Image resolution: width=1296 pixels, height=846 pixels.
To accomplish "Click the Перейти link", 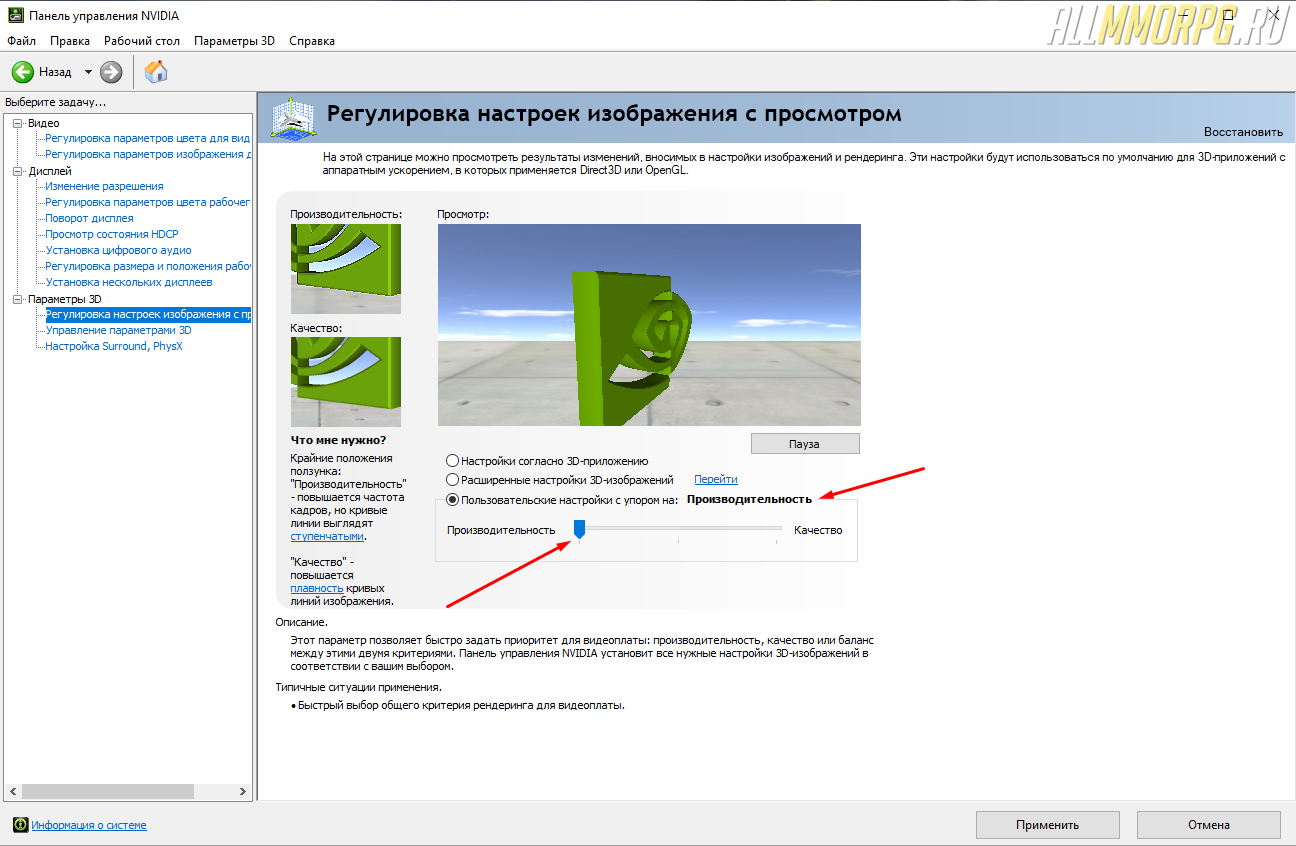I will point(715,480).
